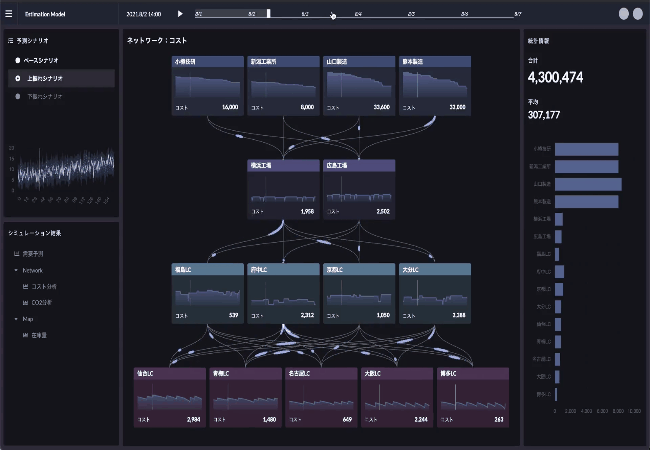Viewport: 650px width, 450px height.
Task: Click the list icon beside 予測シナリオ header
Action: pos(10,41)
